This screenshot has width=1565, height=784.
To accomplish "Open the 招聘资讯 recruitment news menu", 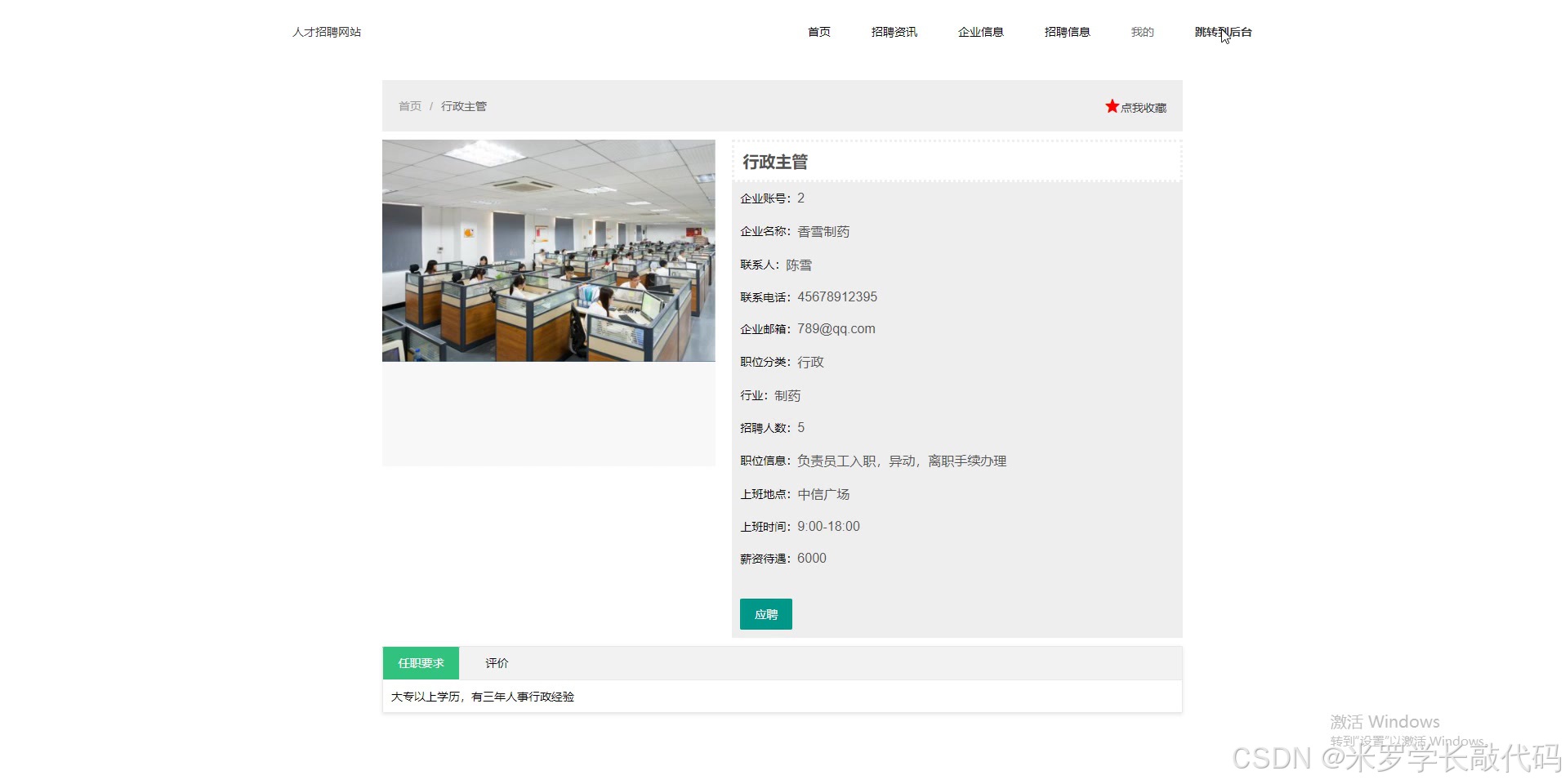I will click(x=894, y=32).
